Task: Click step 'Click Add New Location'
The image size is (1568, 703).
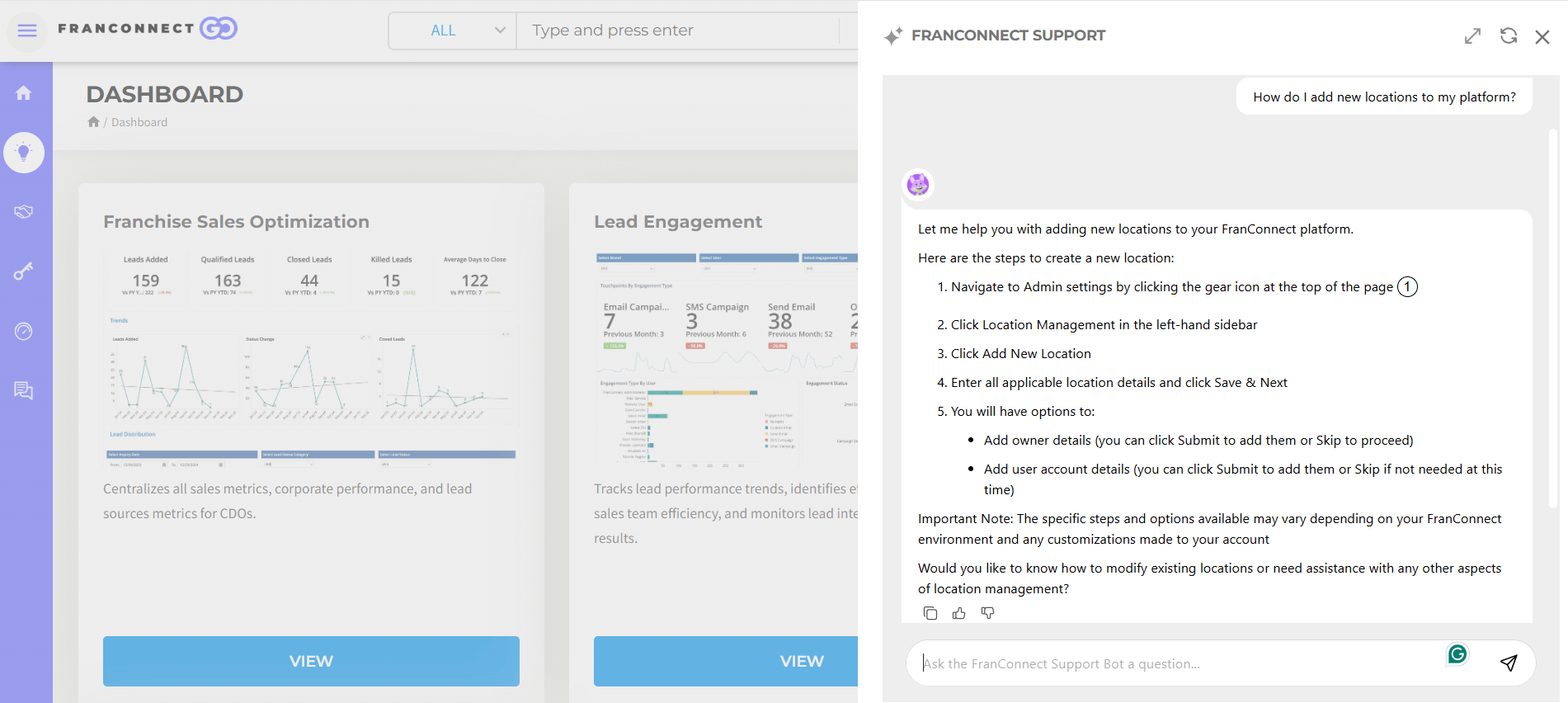Action: tap(1020, 353)
